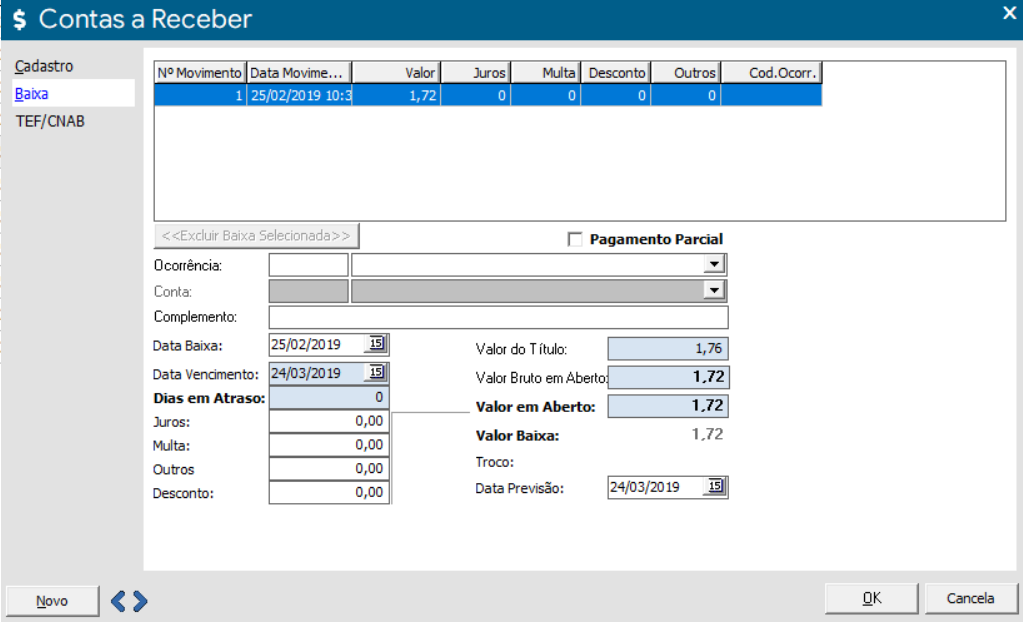Expand the Ocorrência dropdown list
1023x623 pixels.
pyautogui.click(x=713, y=265)
